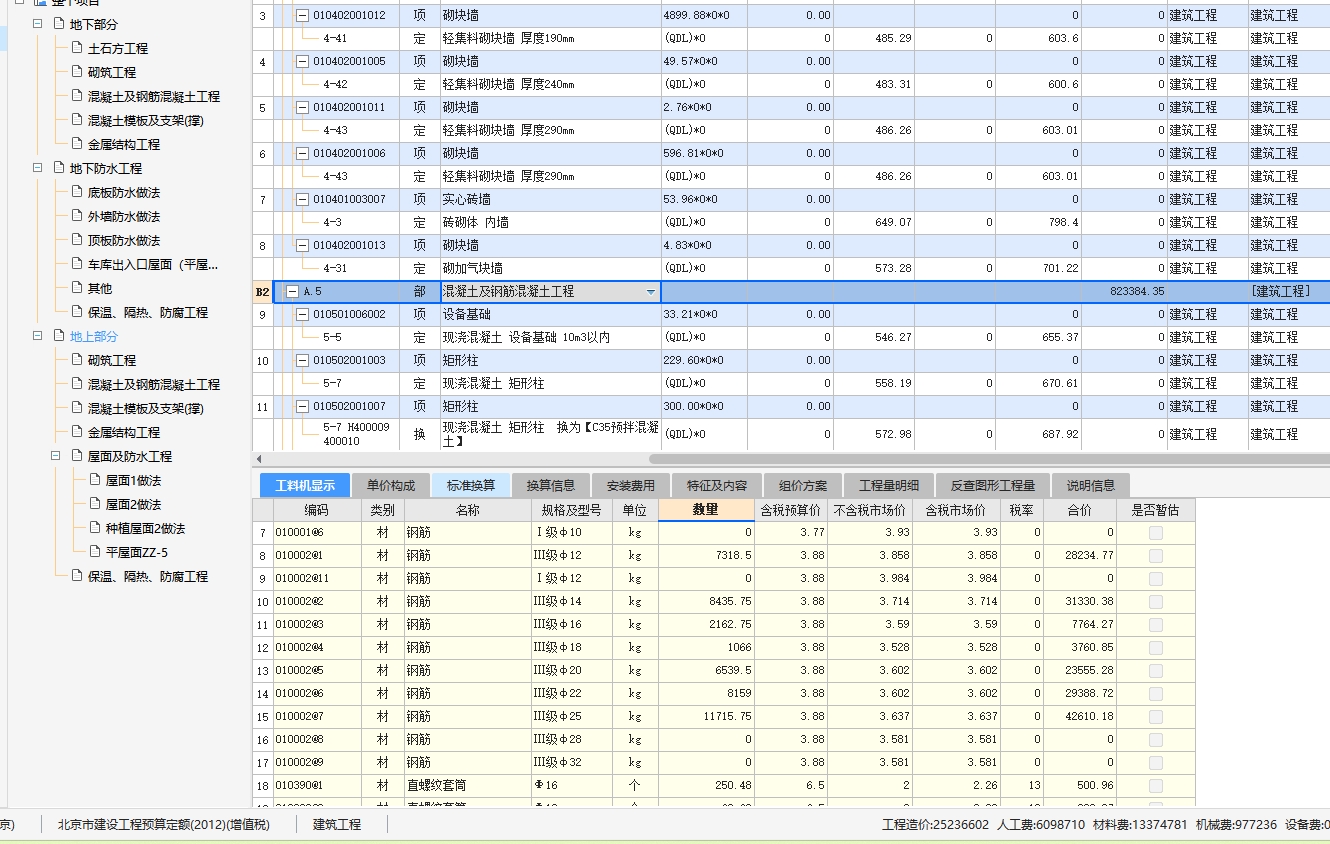Click the document icon next to 其他

[x=76, y=288]
